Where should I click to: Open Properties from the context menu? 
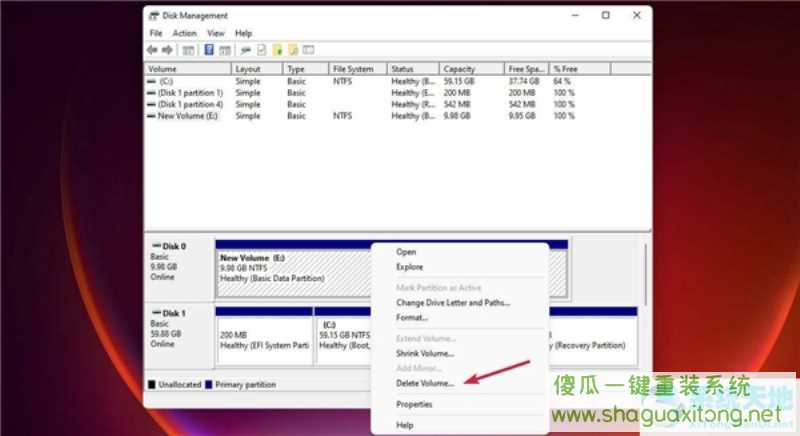(x=414, y=404)
